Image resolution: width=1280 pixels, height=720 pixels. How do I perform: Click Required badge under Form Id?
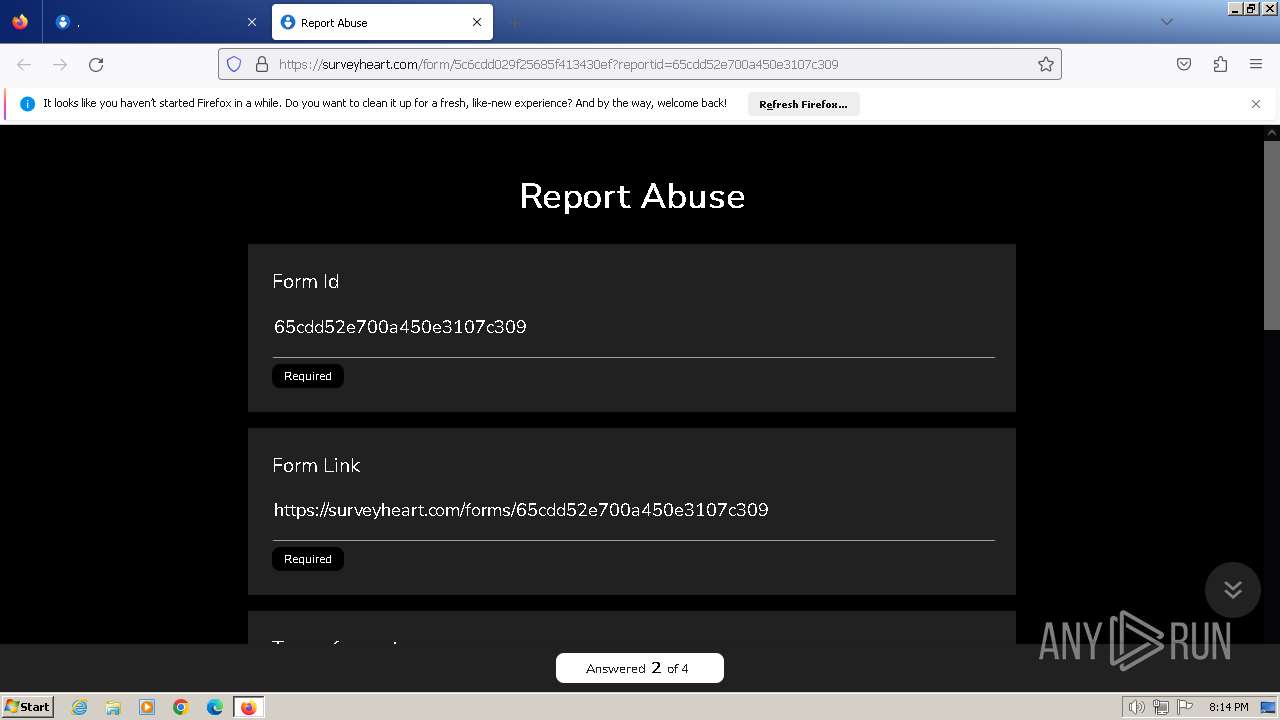[x=308, y=376]
